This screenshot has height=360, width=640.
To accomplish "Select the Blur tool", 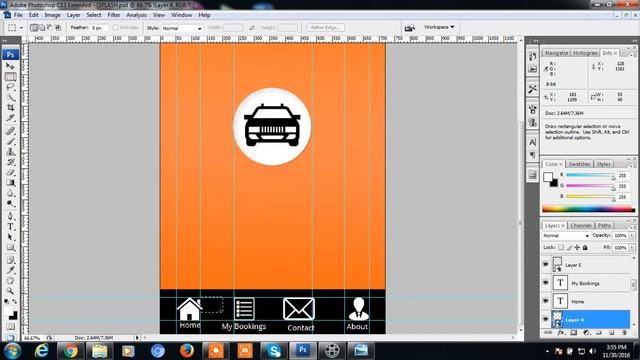I will (10, 193).
